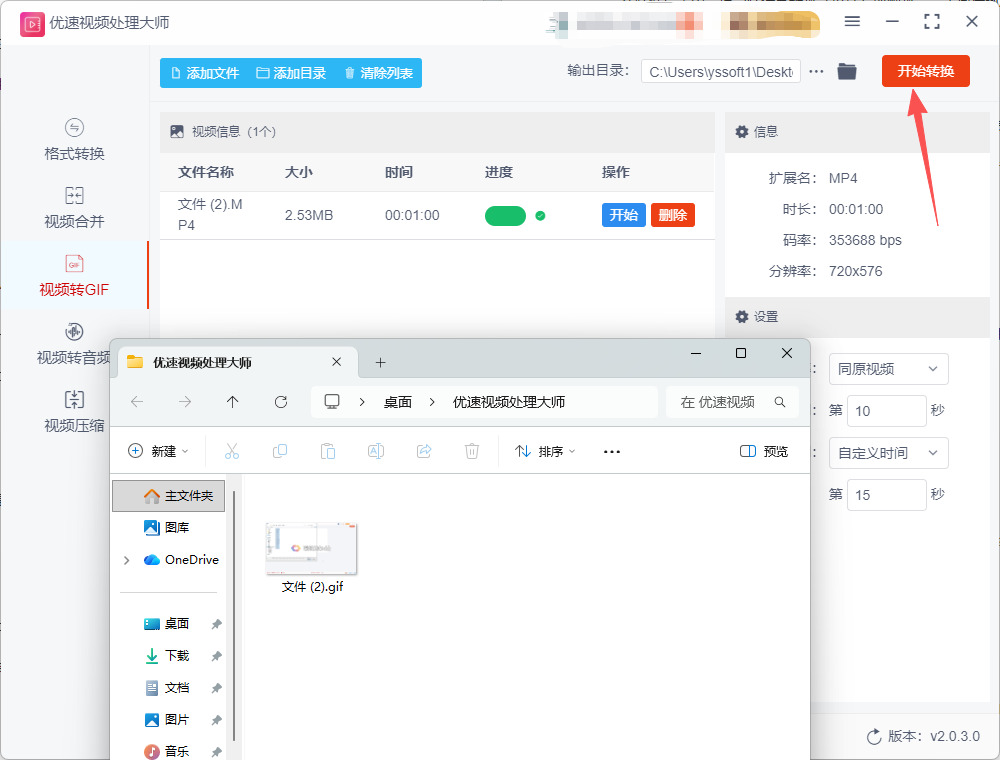Click 添加文件 in the toolbar
Viewport: 1000px width, 760px height.
coord(205,73)
